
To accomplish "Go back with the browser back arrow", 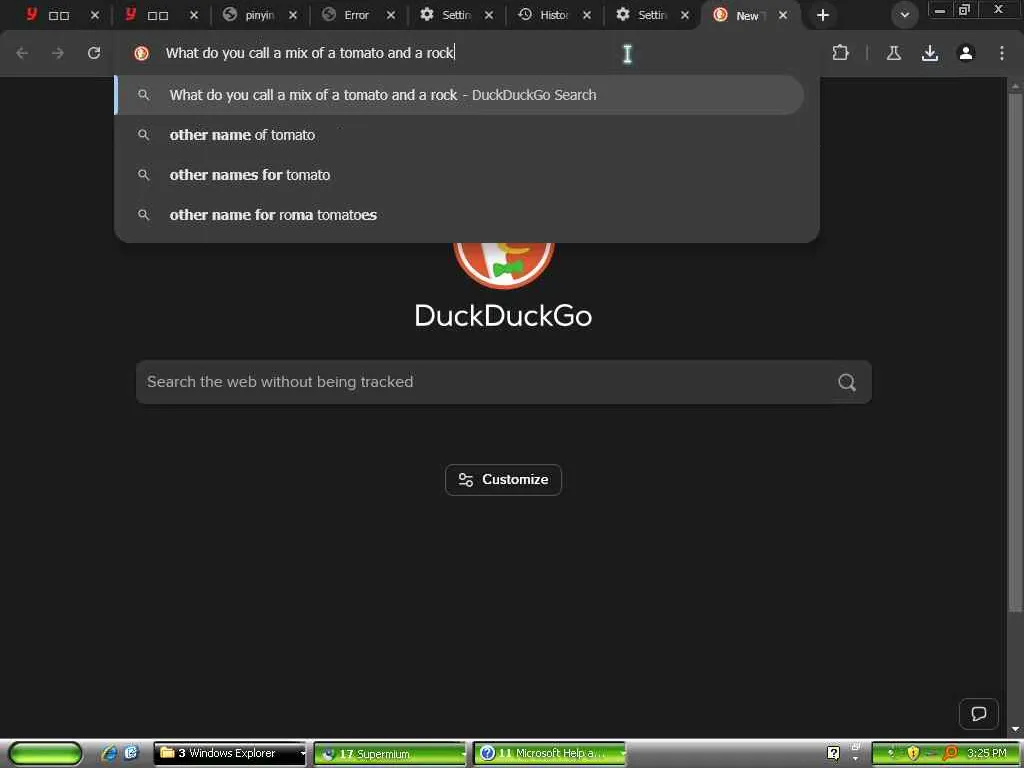I will tap(22, 53).
